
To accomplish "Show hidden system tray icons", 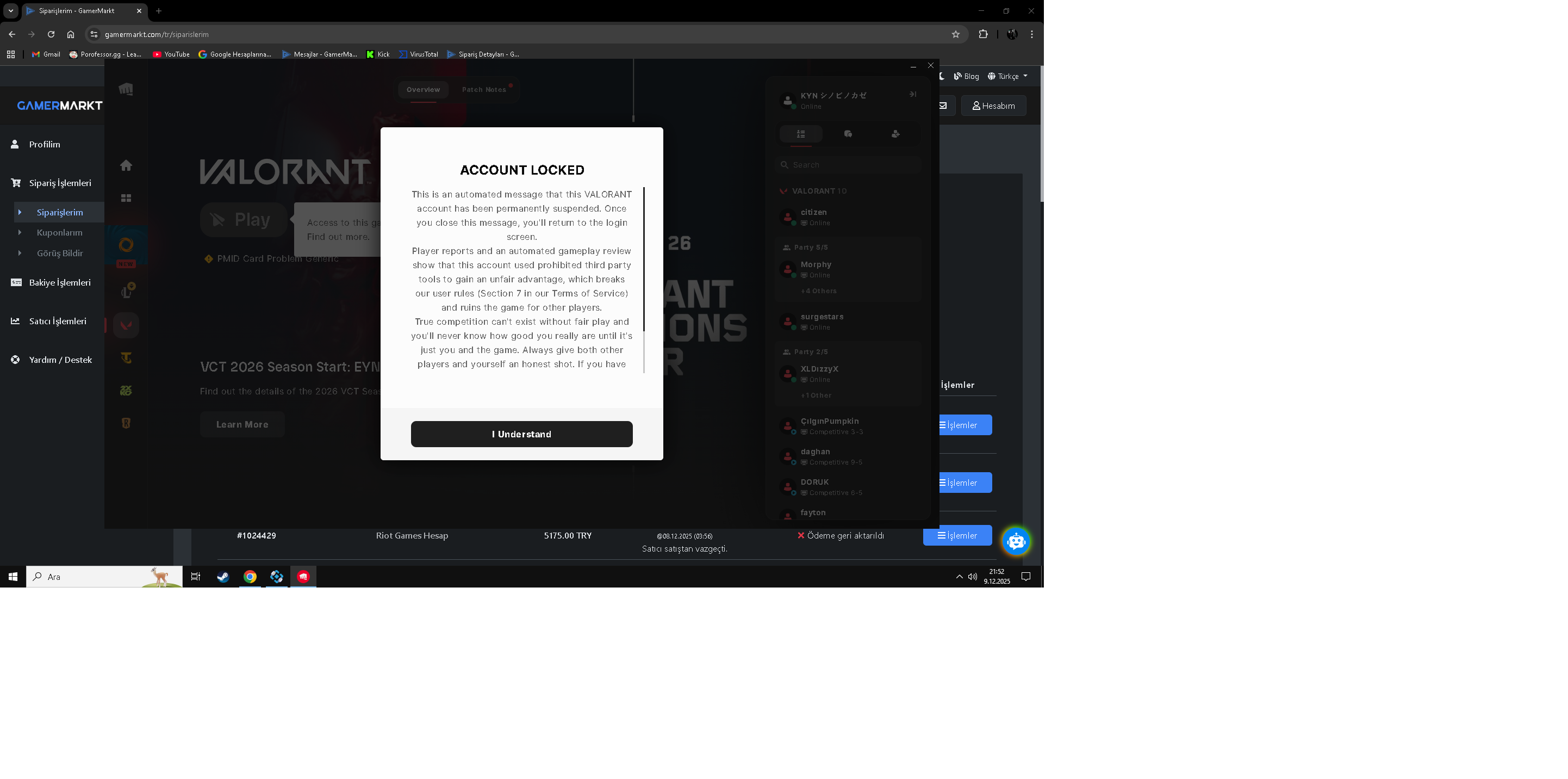I will click(959, 577).
